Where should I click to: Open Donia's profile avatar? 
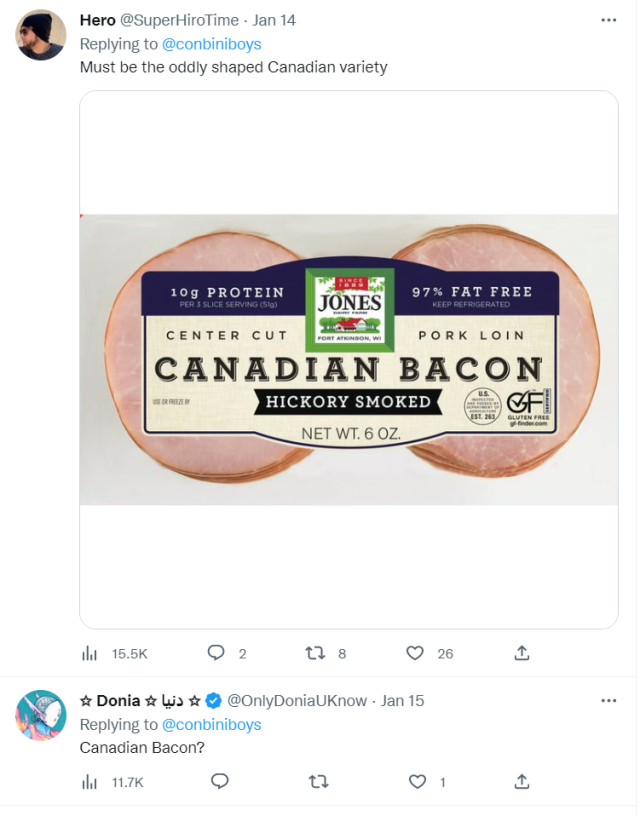(41, 715)
